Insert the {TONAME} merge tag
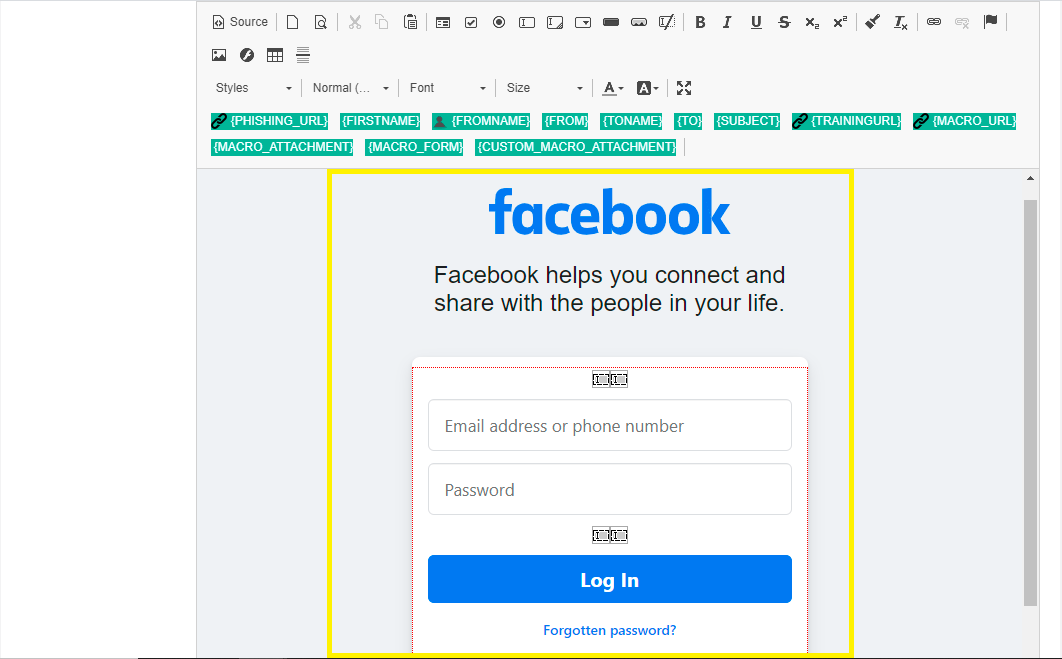This screenshot has width=1062, height=659. pos(632,121)
